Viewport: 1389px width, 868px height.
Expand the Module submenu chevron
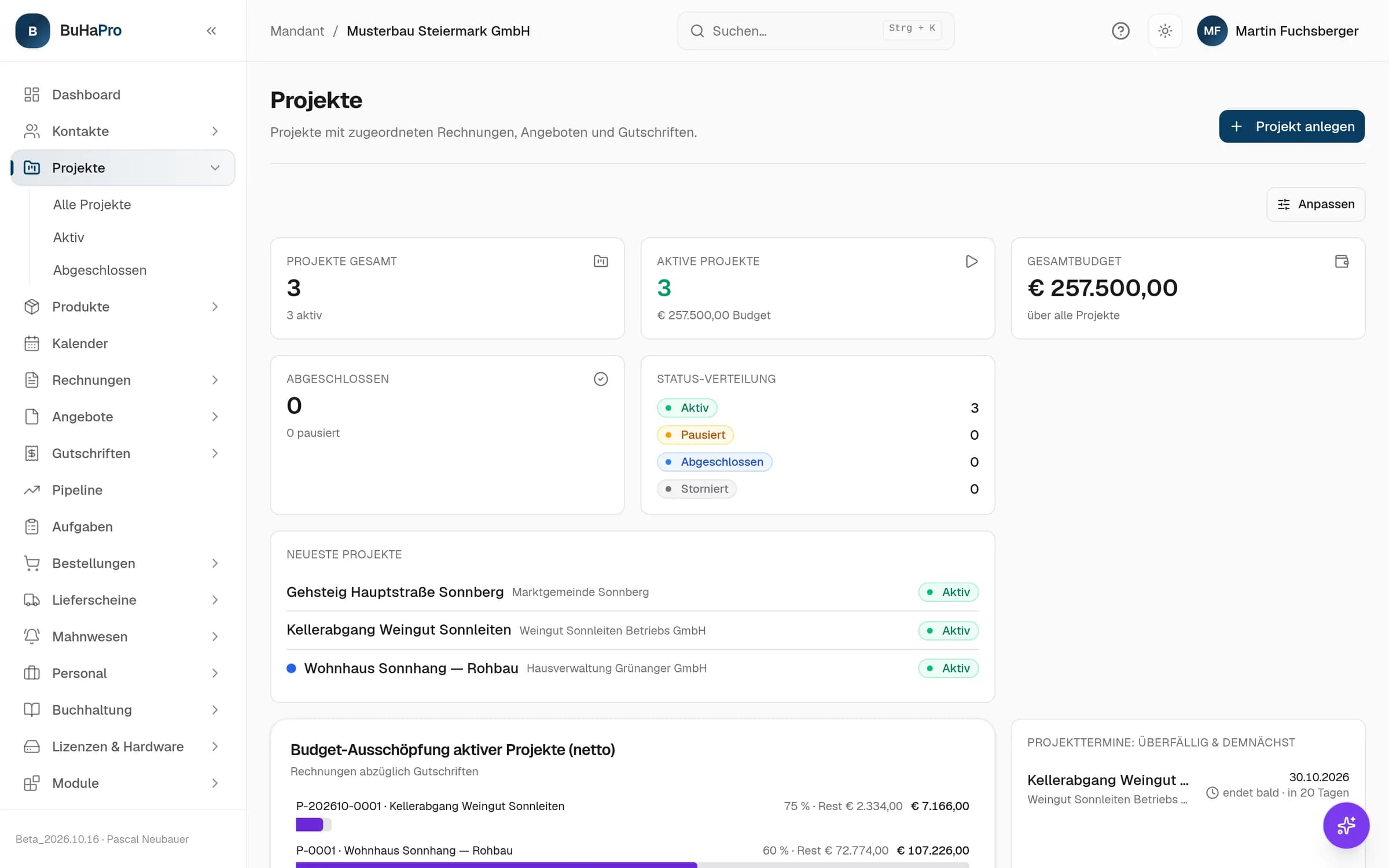pos(215,783)
